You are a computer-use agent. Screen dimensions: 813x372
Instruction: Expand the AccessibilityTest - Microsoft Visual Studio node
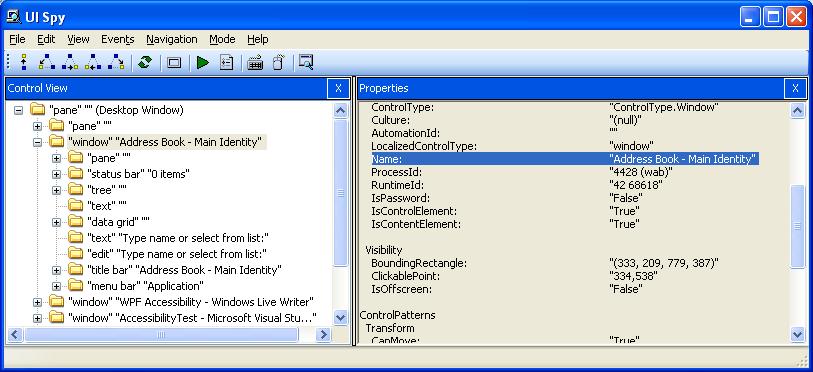click(x=37, y=319)
